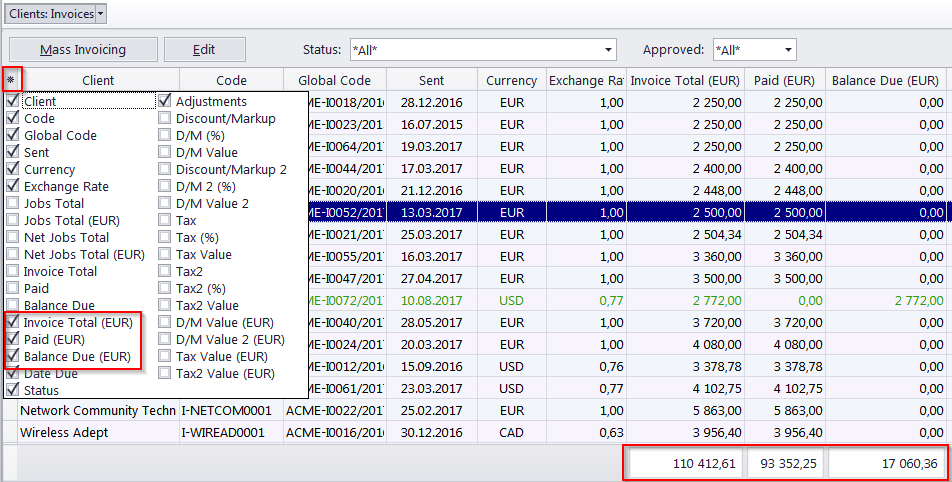This screenshot has height=482, width=952.
Task: Click the Edit button
Action: 205,50
